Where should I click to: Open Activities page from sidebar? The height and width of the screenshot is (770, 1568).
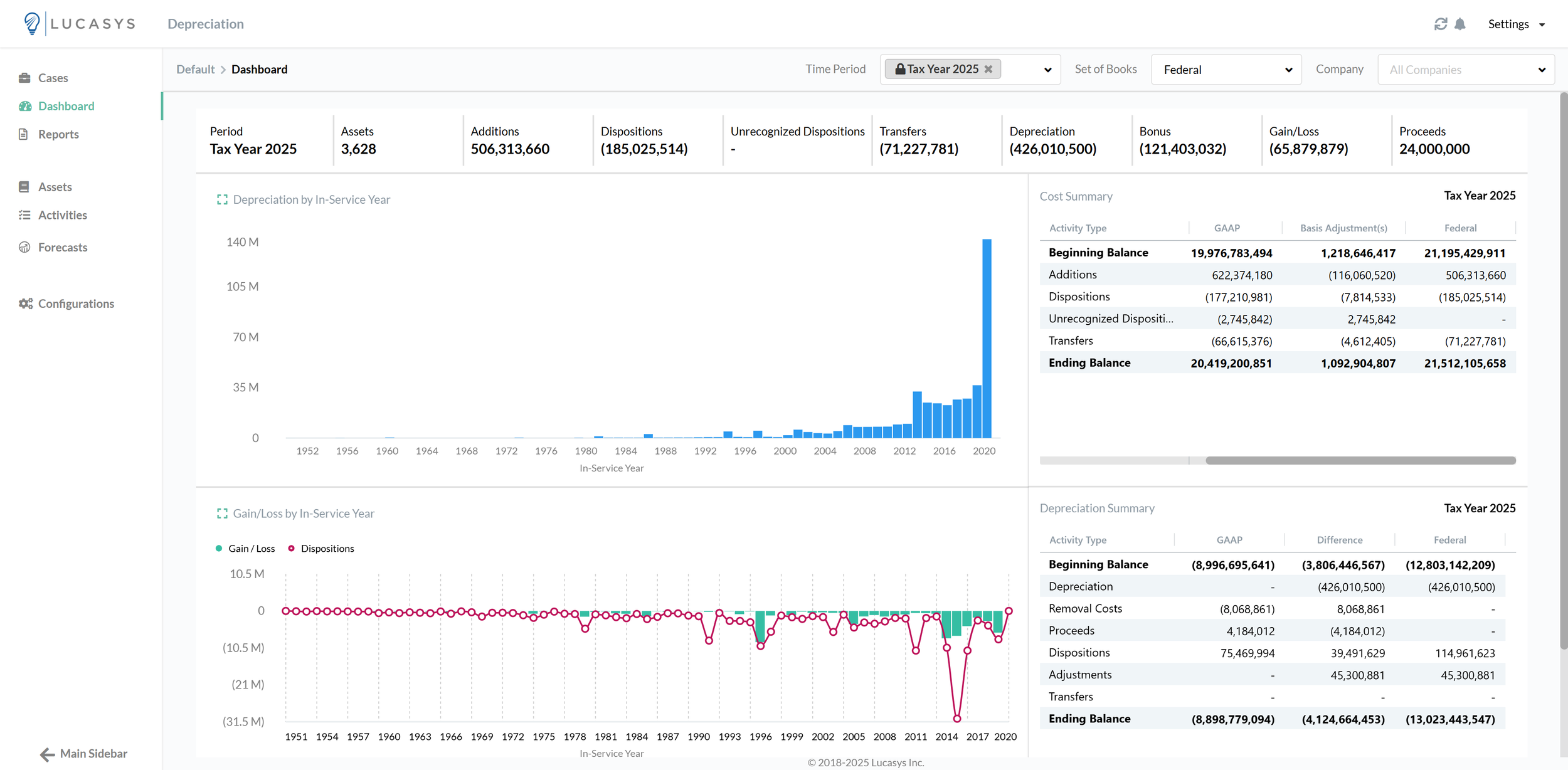(62, 215)
